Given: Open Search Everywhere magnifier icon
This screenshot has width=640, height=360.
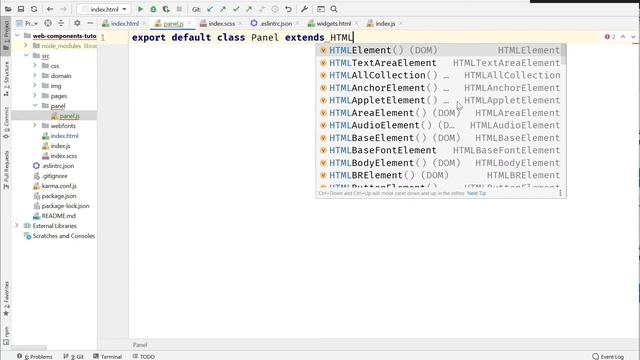Looking at the screenshot, I should (334, 9).
